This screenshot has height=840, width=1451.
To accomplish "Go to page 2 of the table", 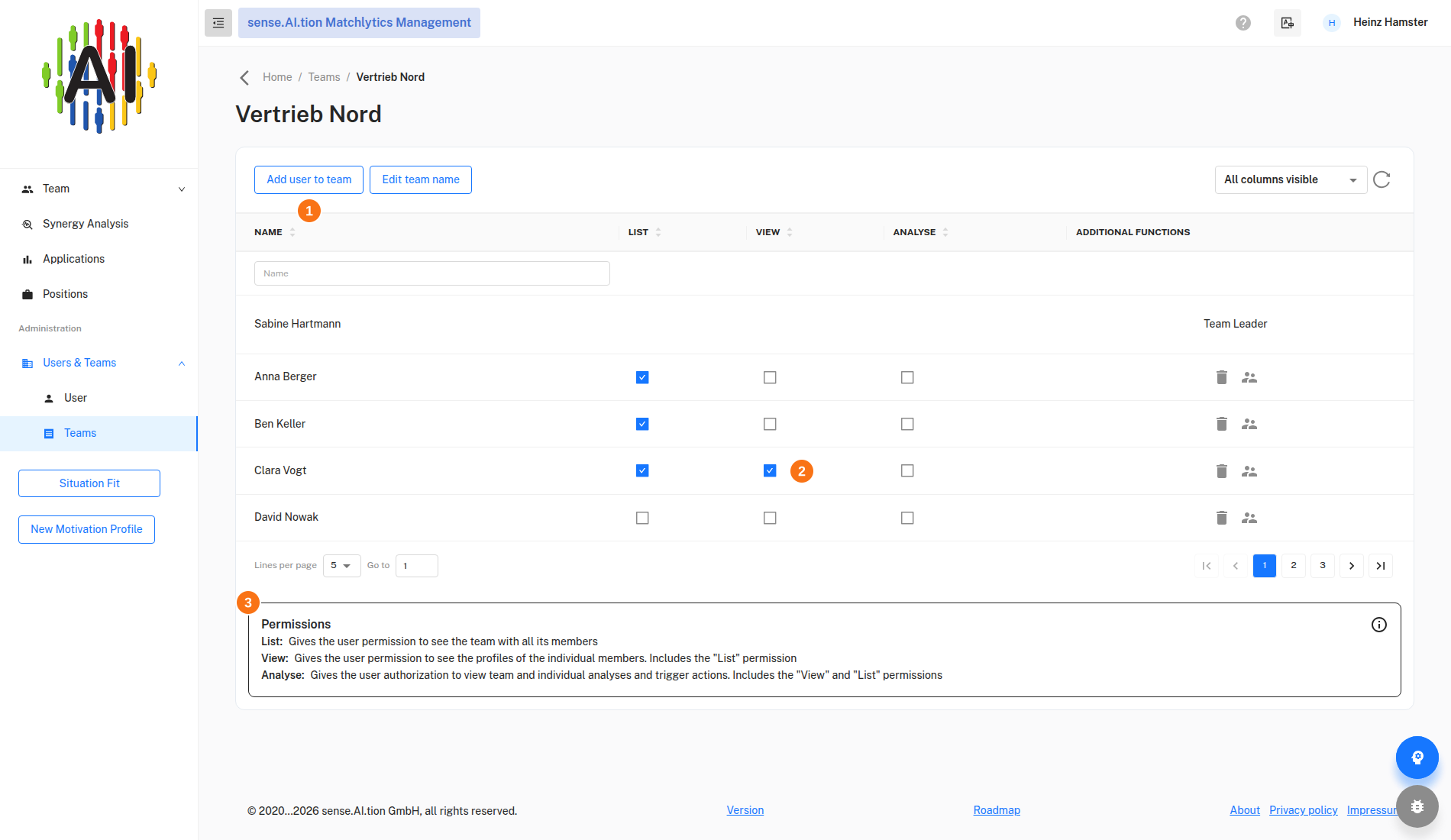I will [x=1294, y=566].
